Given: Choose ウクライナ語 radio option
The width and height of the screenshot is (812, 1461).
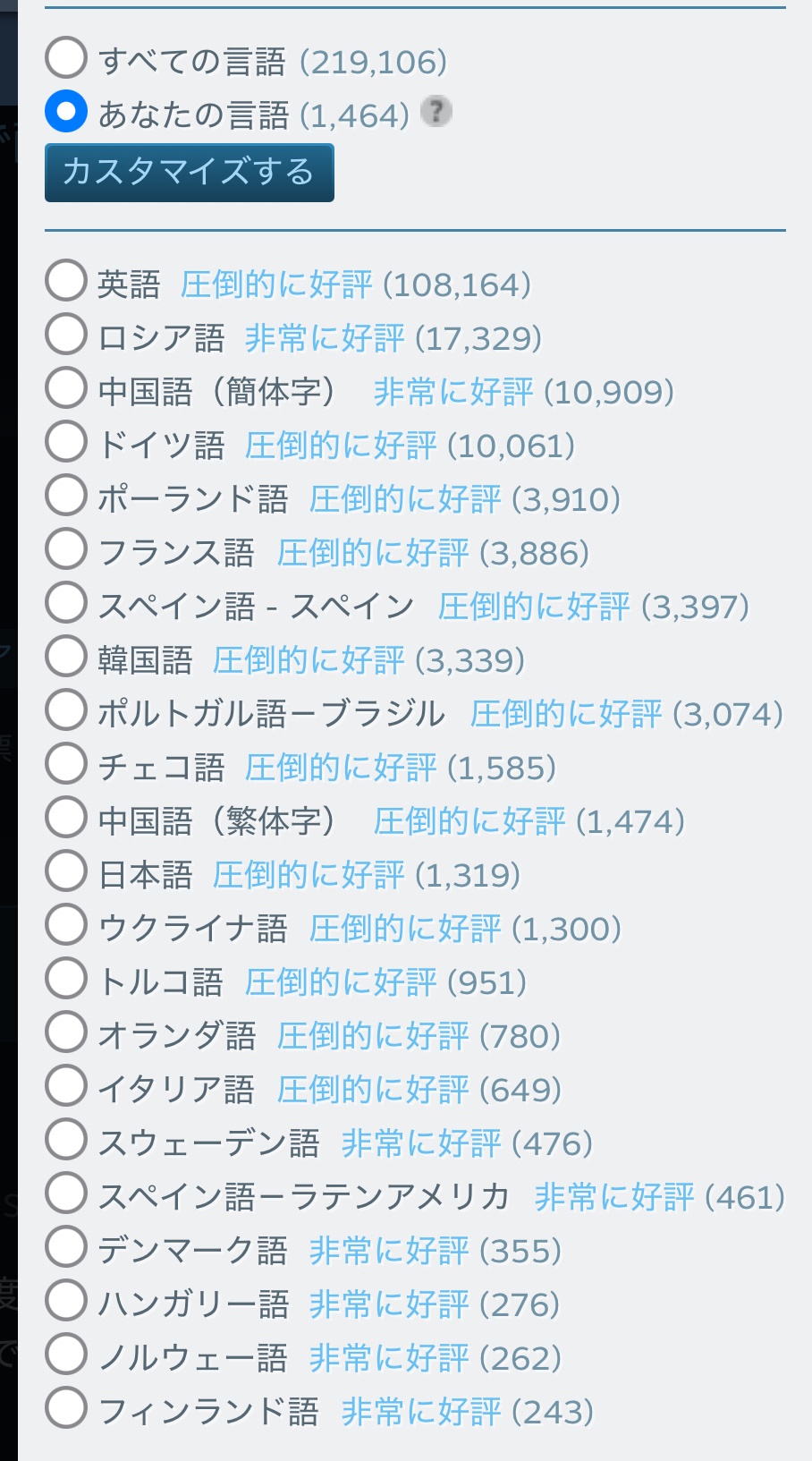Looking at the screenshot, I should point(66,926).
